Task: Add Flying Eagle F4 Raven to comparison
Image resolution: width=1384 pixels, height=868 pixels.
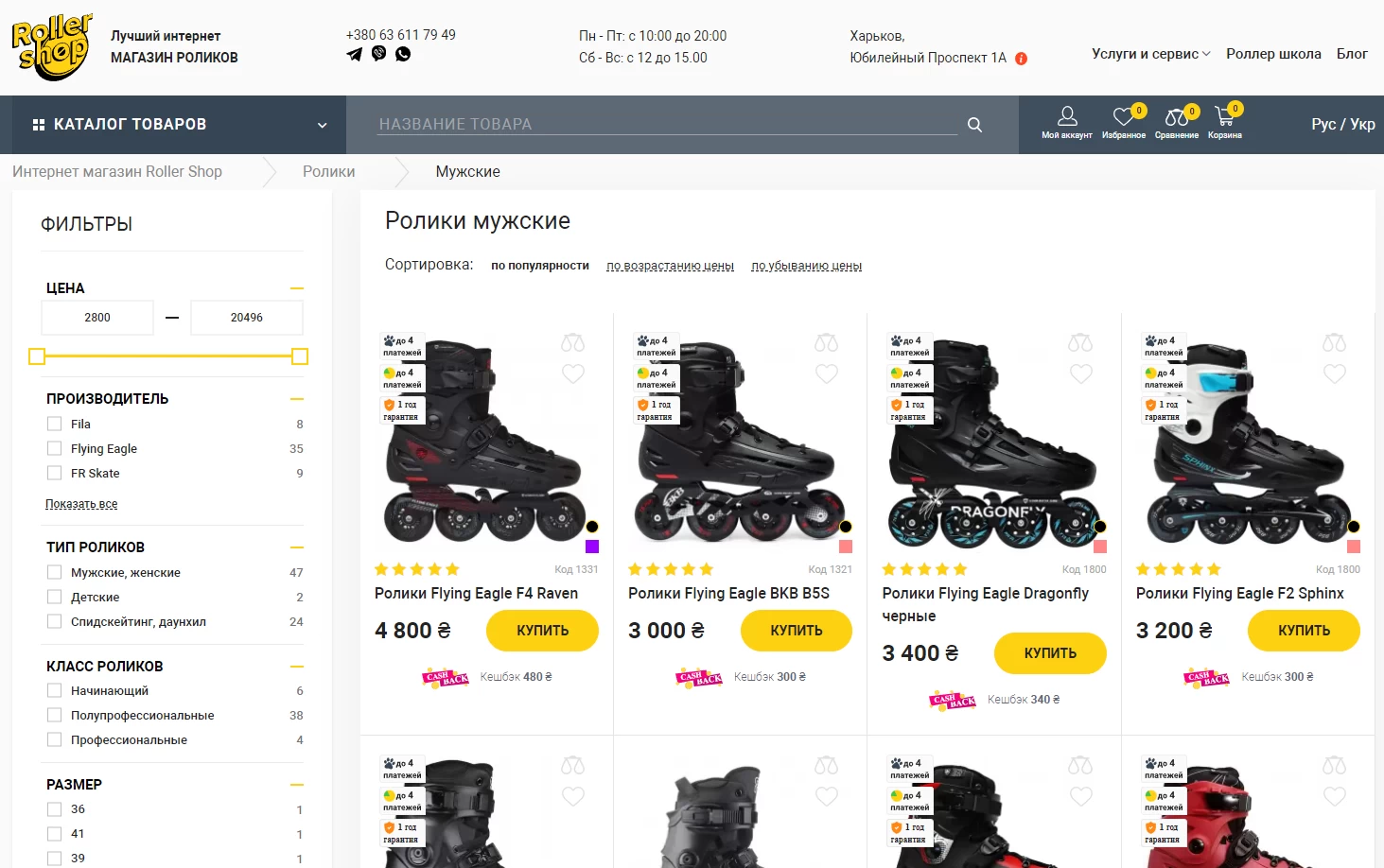Action: pos(573,342)
